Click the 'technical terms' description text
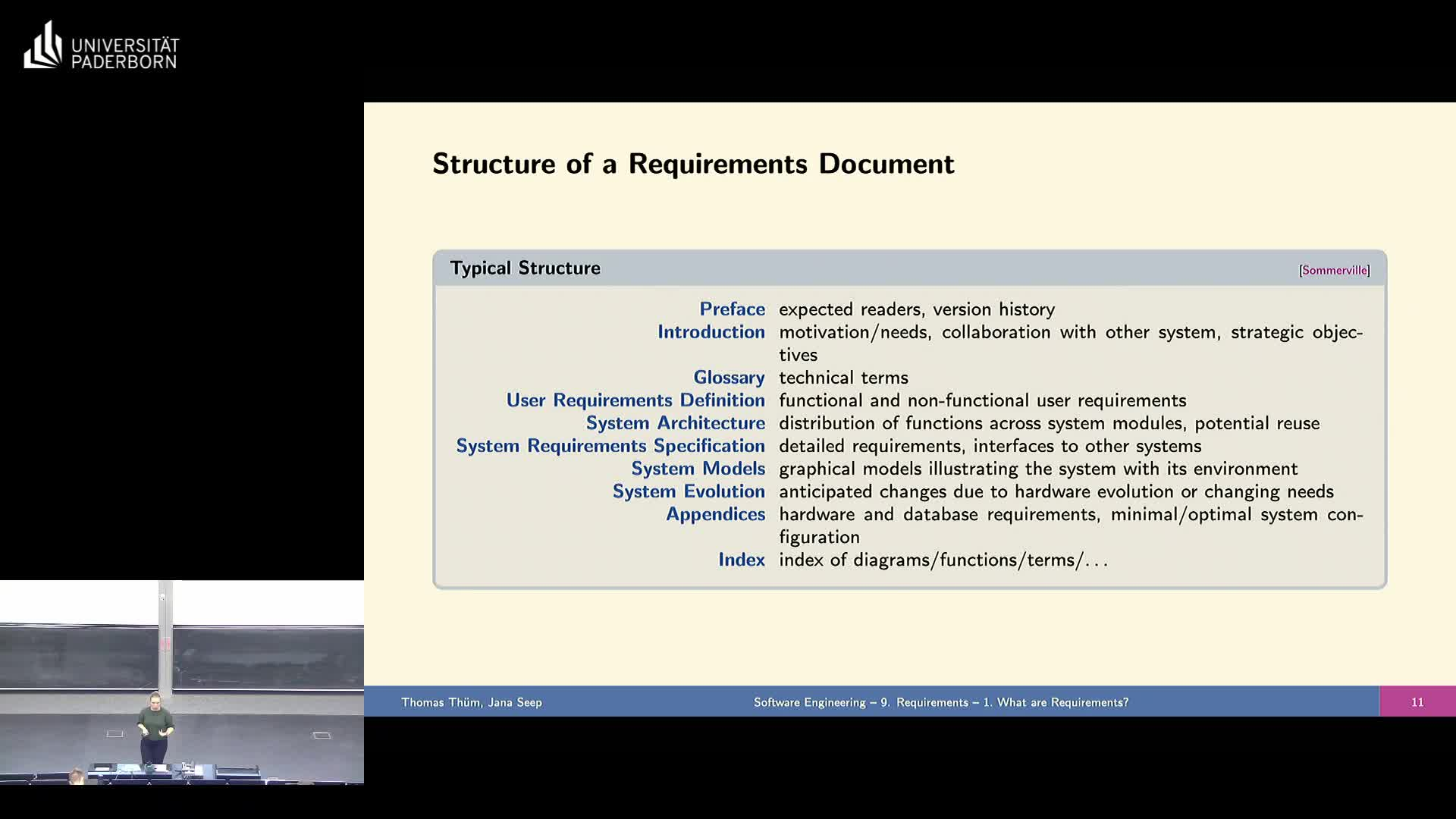 (x=843, y=377)
